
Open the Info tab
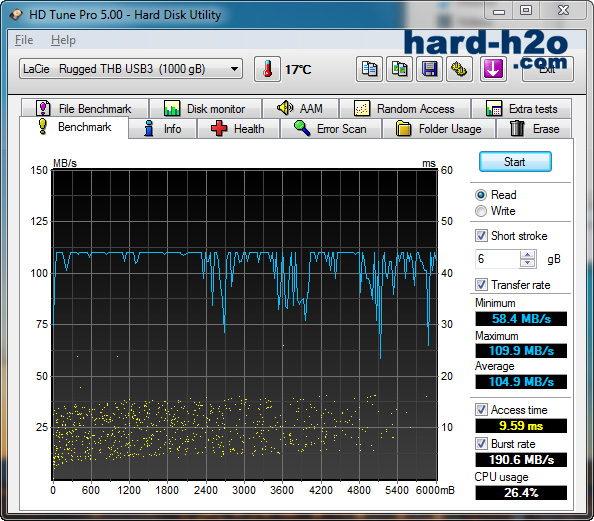pos(163,129)
